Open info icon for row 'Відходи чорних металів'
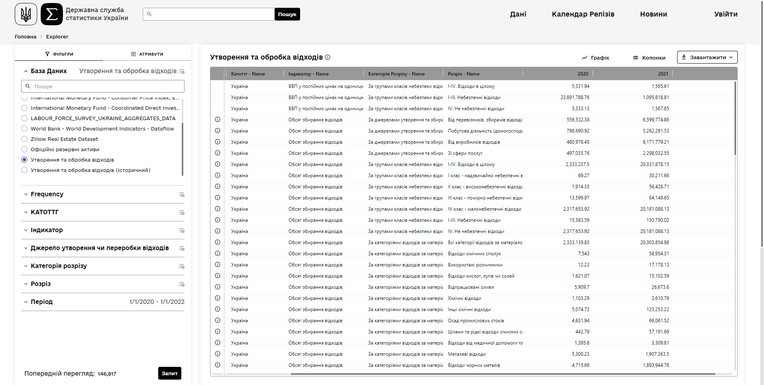764x385 pixels. (x=217, y=365)
